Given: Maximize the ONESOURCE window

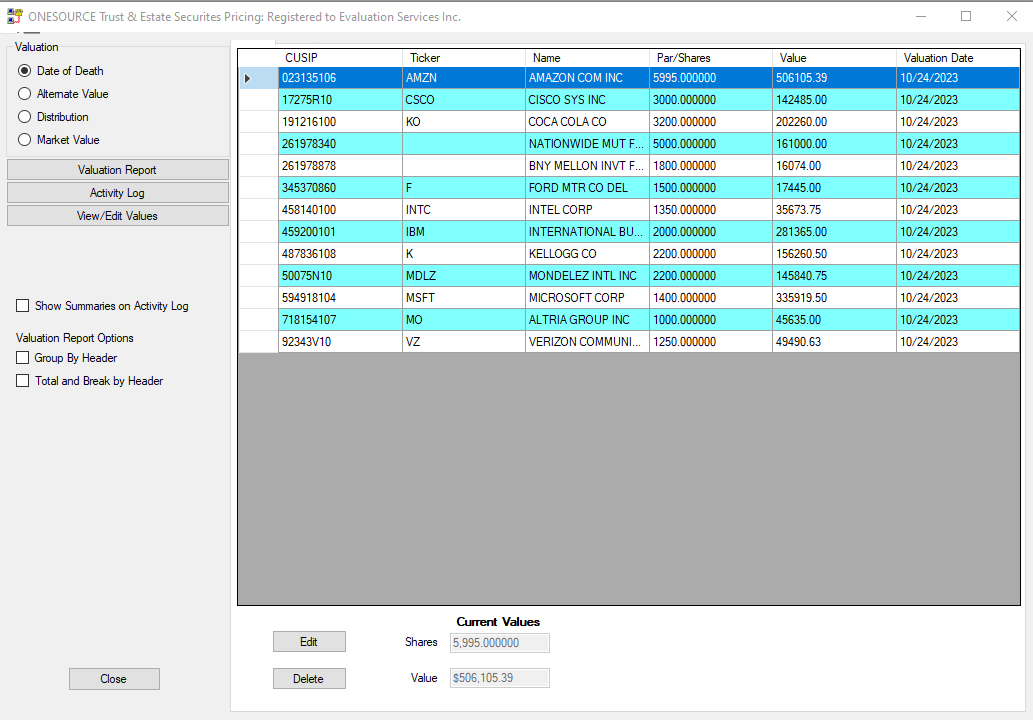Looking at the screenshot, I should [x=966, y=16].
